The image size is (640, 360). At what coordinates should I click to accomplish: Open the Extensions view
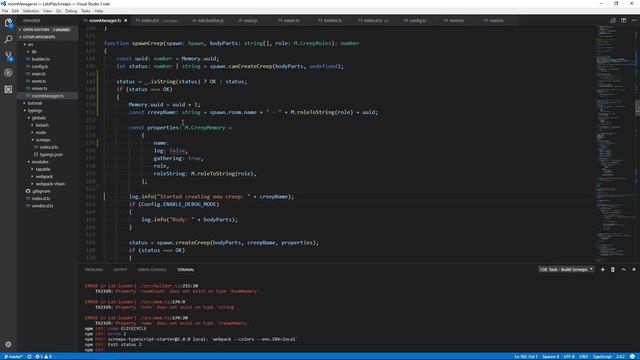click(x=8, y=89)
